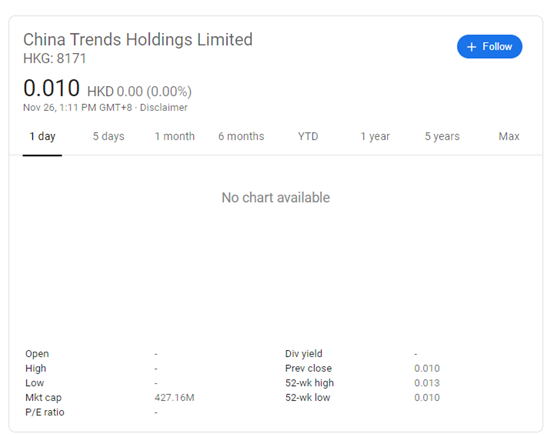The height and width of the screenshot is (434, 554).
Task: Click the Div yield label
Action: coord(304,354)
